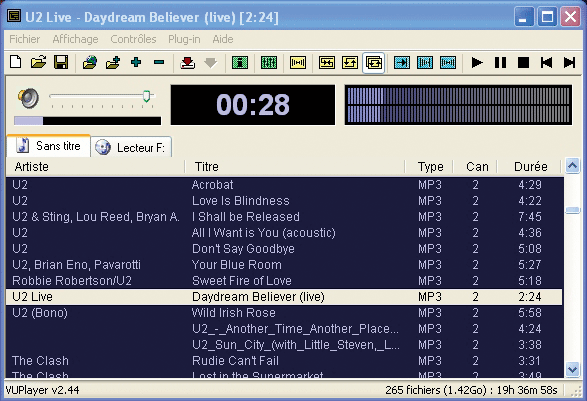
Task: Select the Wild Irish Rose track
Action: 284,313
